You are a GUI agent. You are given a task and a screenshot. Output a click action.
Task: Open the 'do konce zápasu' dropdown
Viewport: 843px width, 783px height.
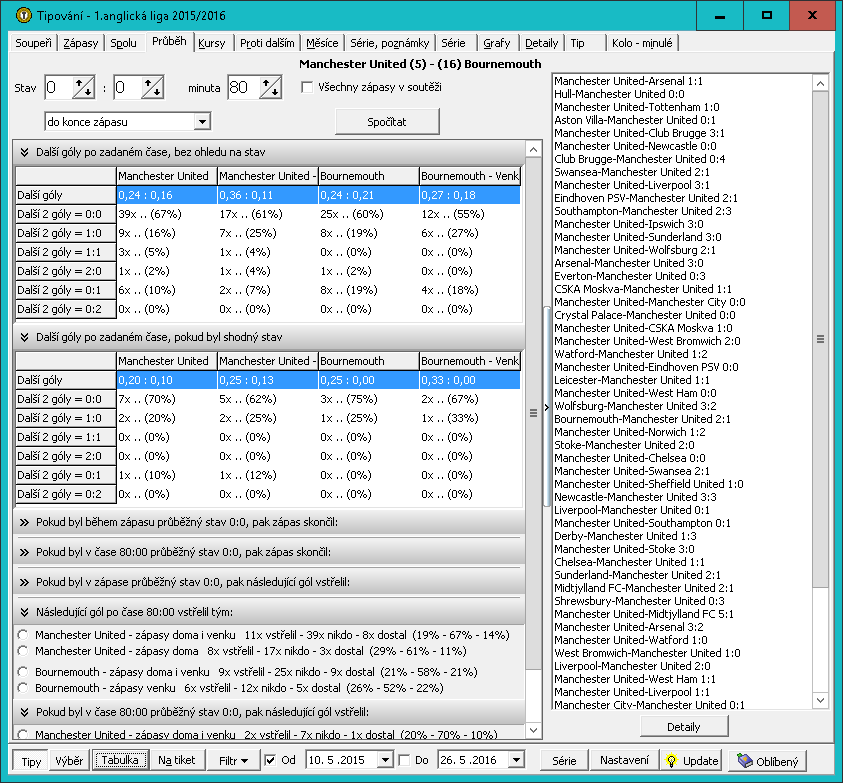[202, 122]
